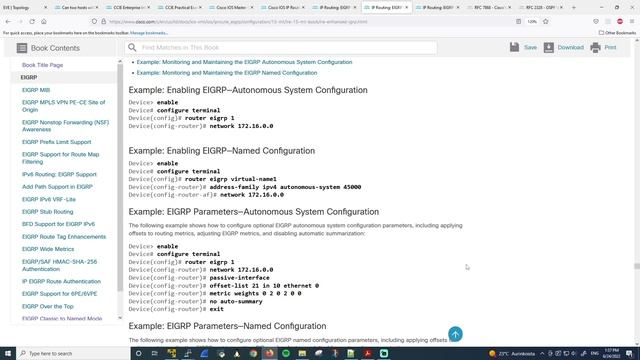Open BFD Support for EIGRP IPv6 link
Screen dimensions: 640x360
click(58, 224)
